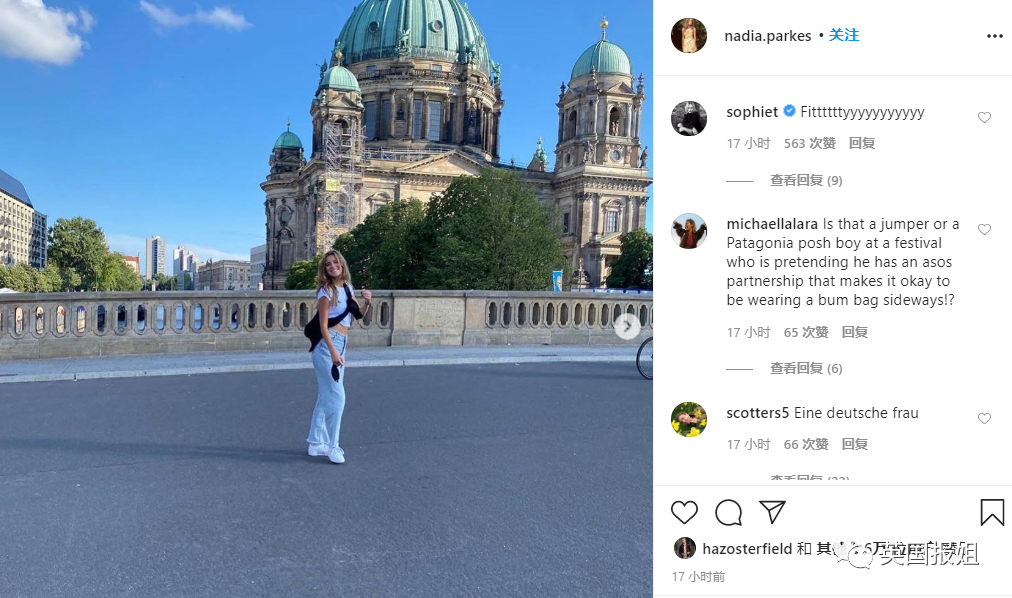Expand the replies under scotters5's comment
The image size is (1012, 598).
coord(810,478)
